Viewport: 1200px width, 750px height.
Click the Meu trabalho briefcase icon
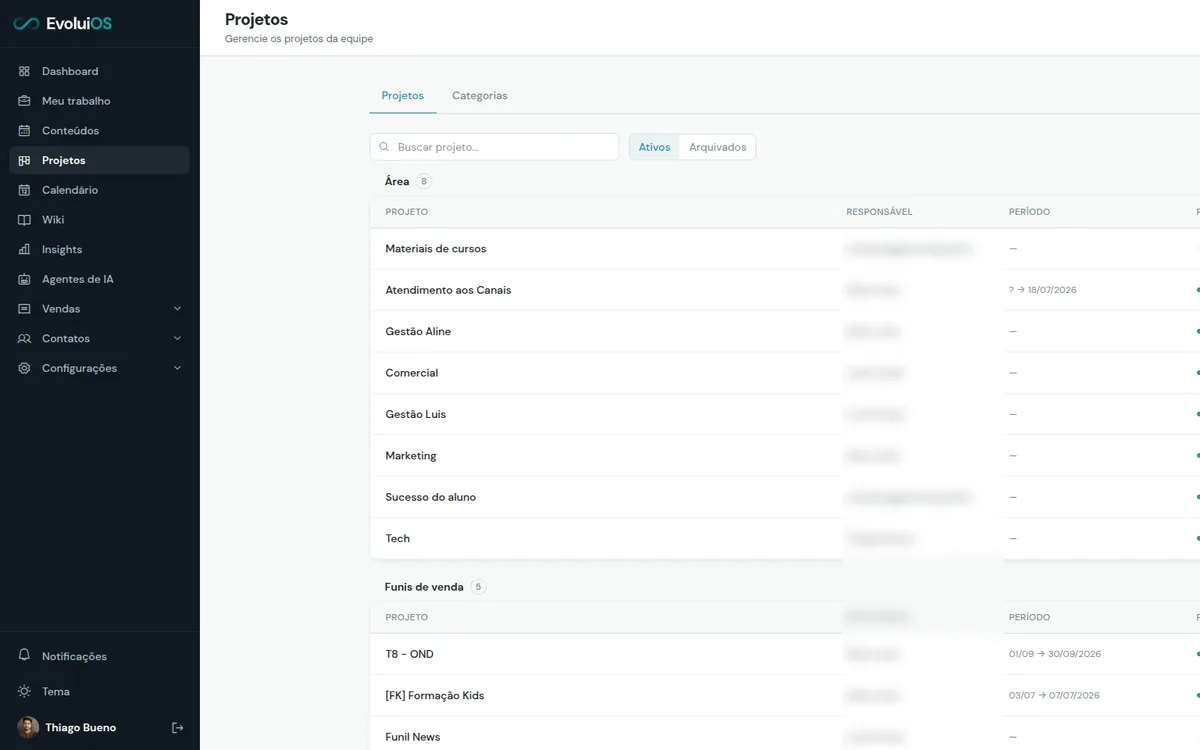point(24,101)
